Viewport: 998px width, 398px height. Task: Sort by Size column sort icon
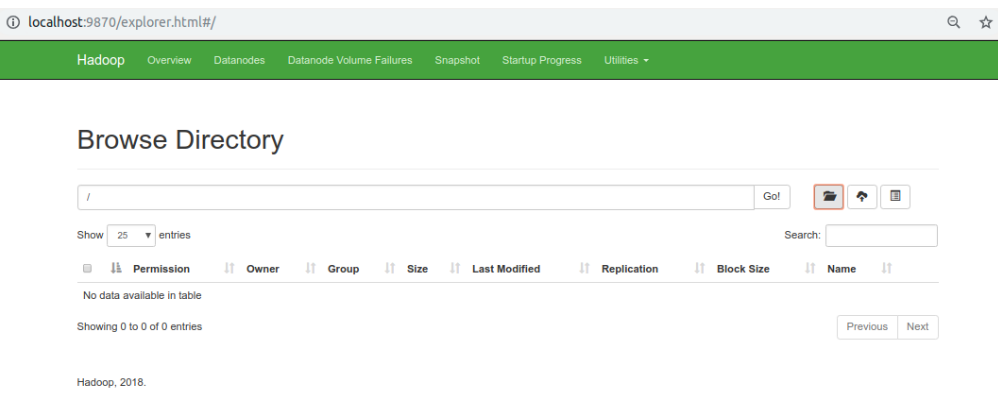click(455, 269)
